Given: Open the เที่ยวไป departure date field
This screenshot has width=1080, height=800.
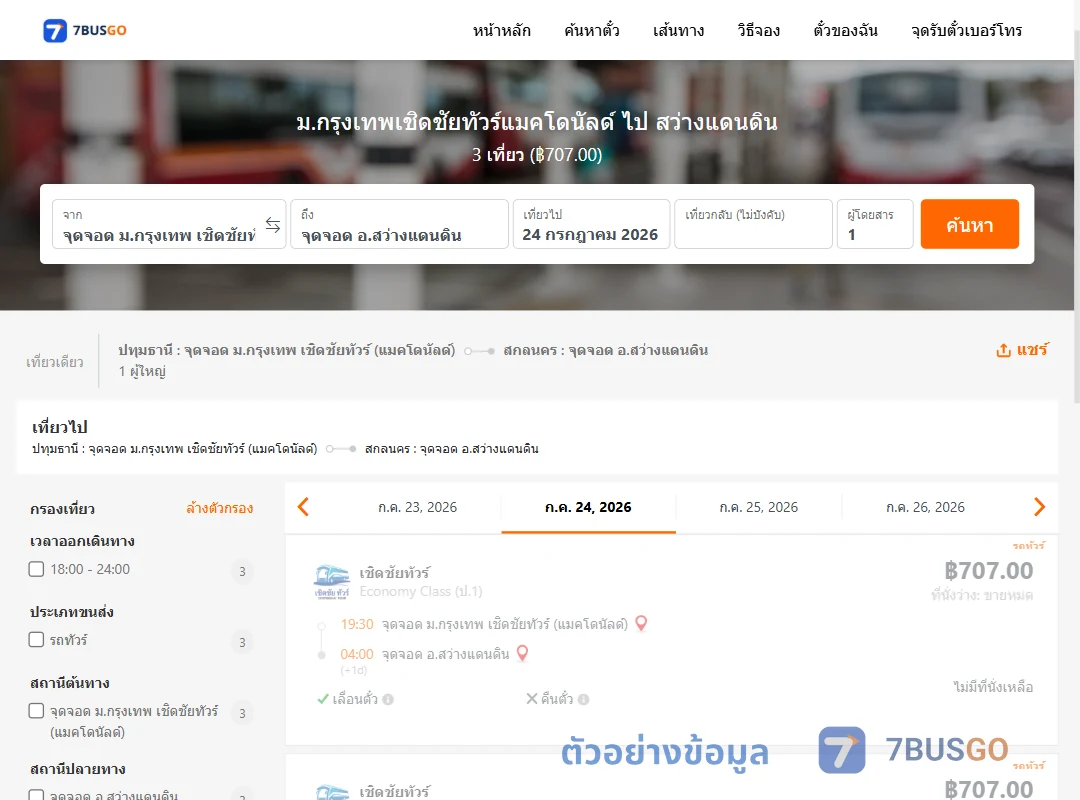Looking at the screenshot, I should 591,224.
